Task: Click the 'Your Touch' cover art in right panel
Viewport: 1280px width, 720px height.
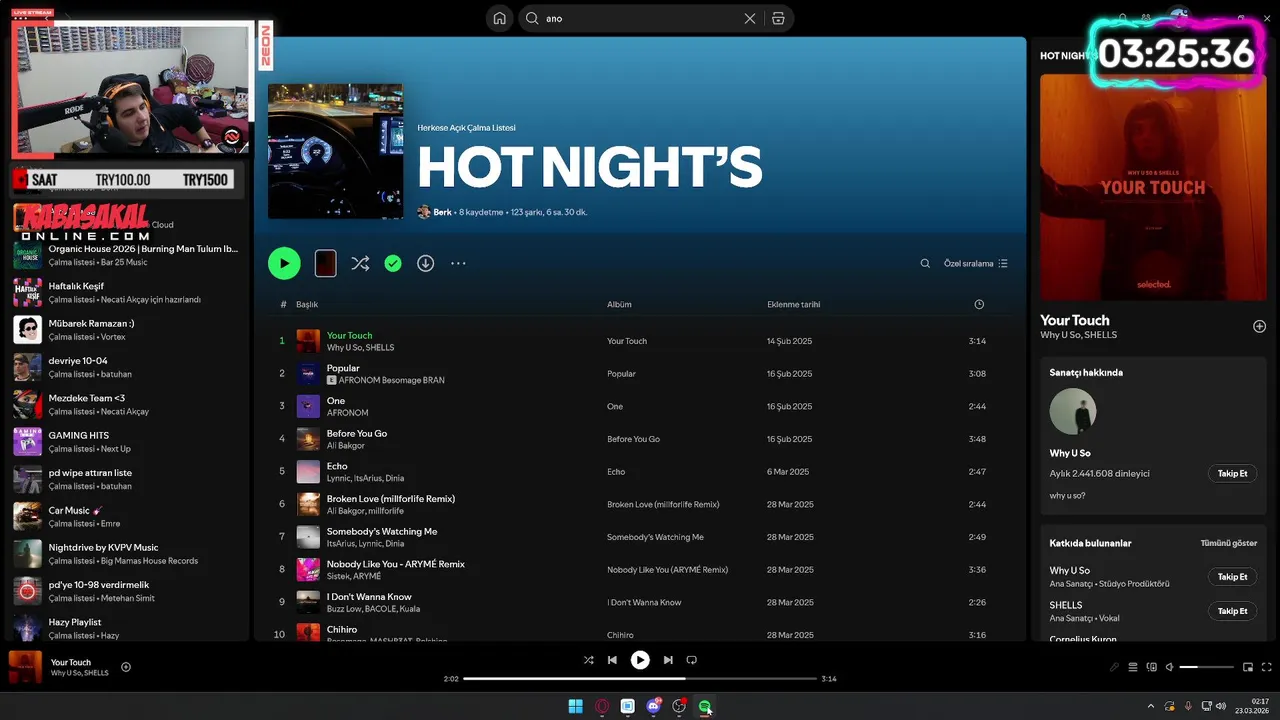Action: [1153, 187]
